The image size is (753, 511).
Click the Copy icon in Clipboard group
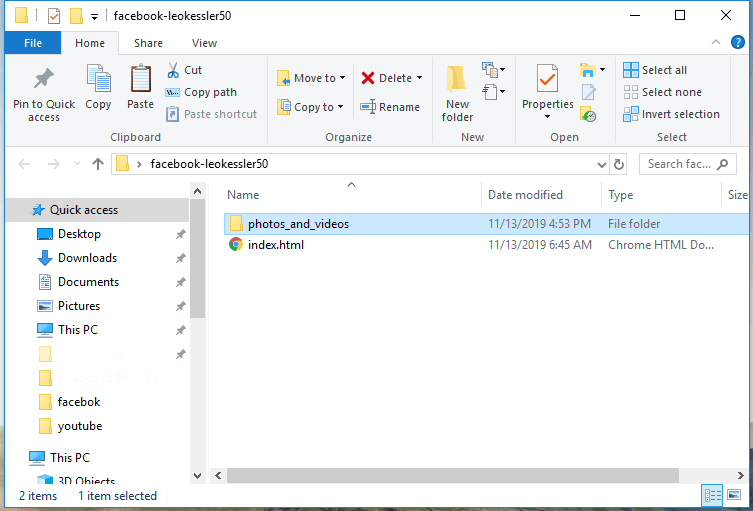coord(98,79)
